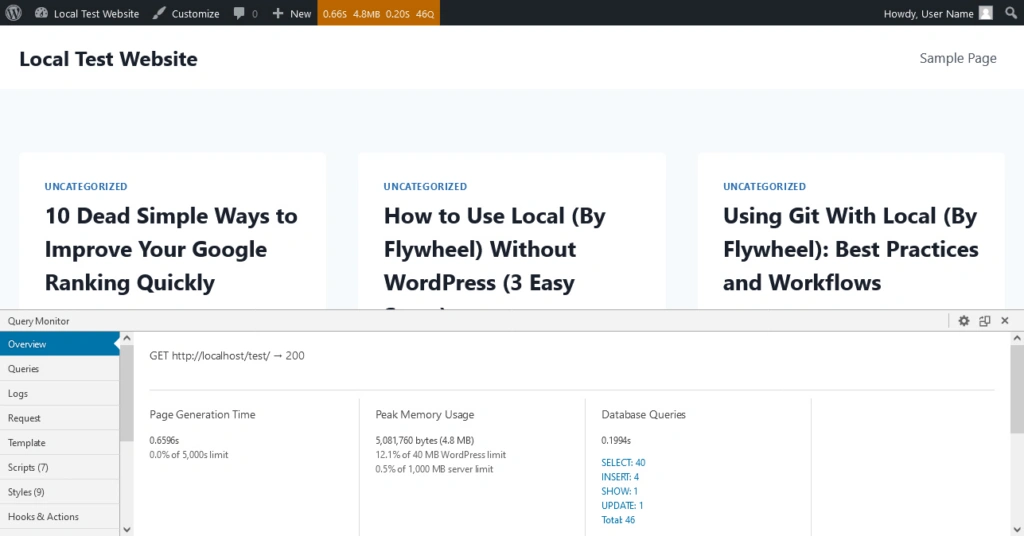Open Query Monitor stats summary in admin bar

coord(378,14)
